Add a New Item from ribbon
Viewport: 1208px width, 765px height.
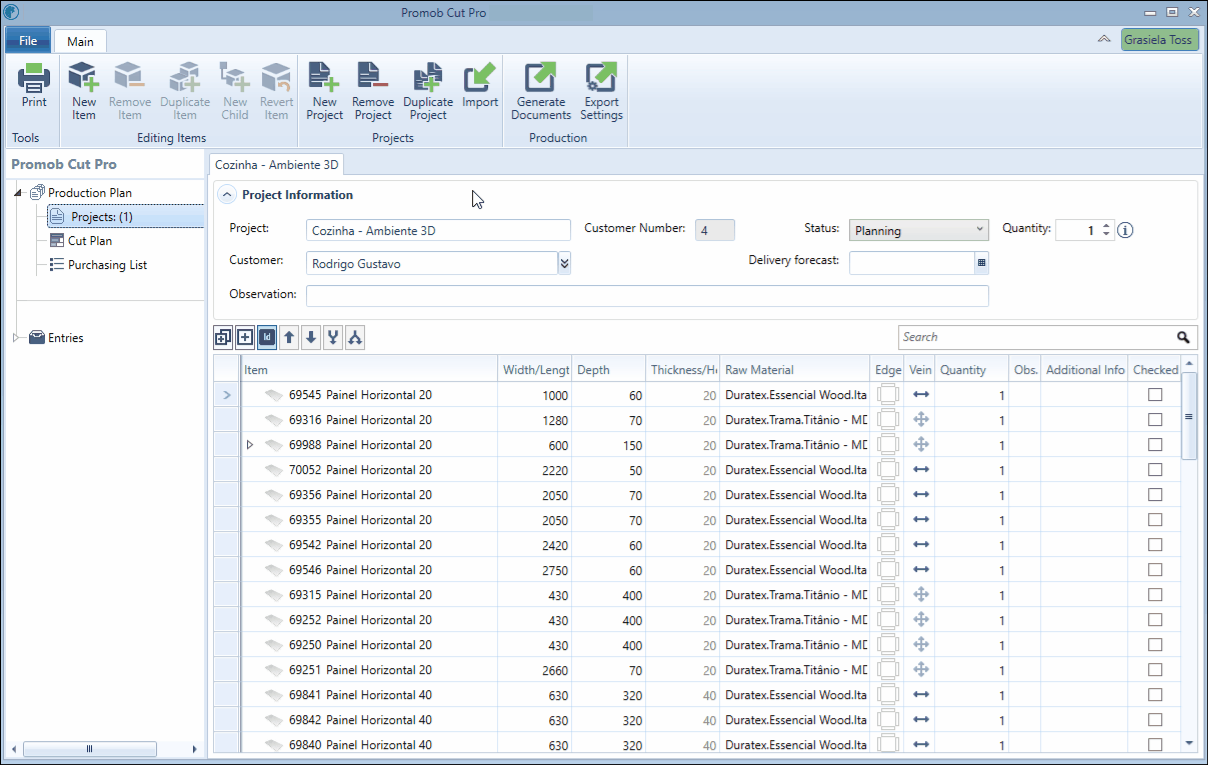pos(84,91)
